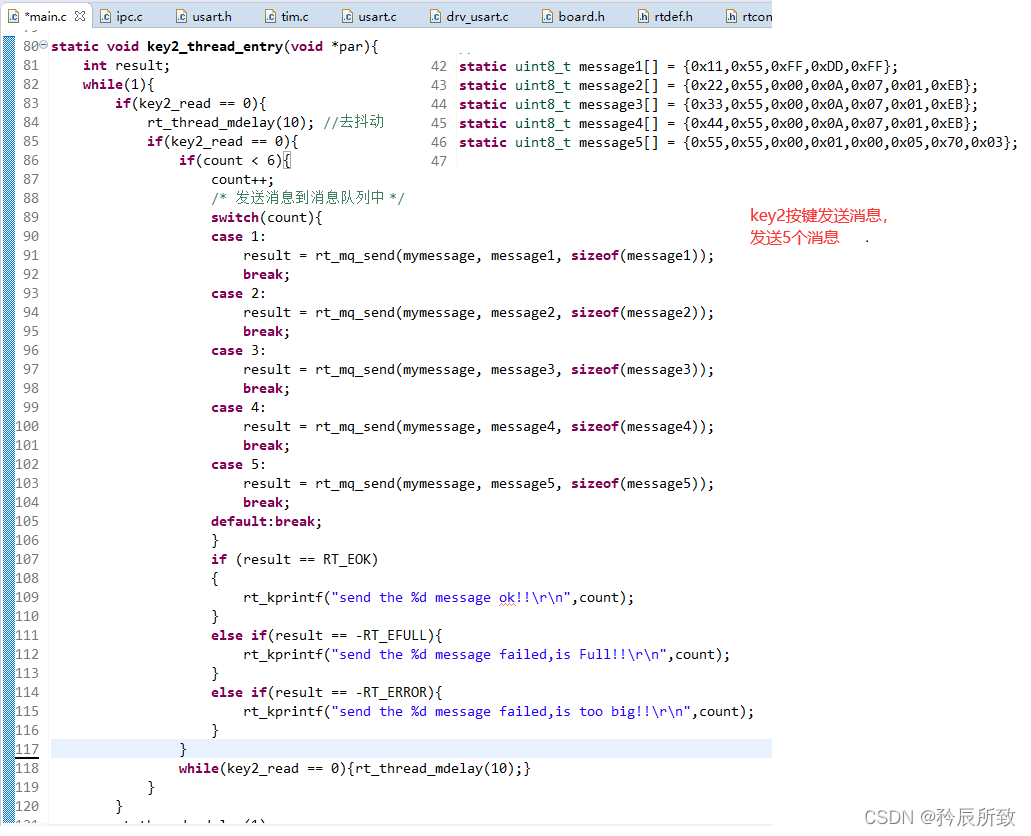Click 'if (result == RT_EOK)' line
The width and height of the screenshot is (1031, 836).
click(x=295, y=560)
